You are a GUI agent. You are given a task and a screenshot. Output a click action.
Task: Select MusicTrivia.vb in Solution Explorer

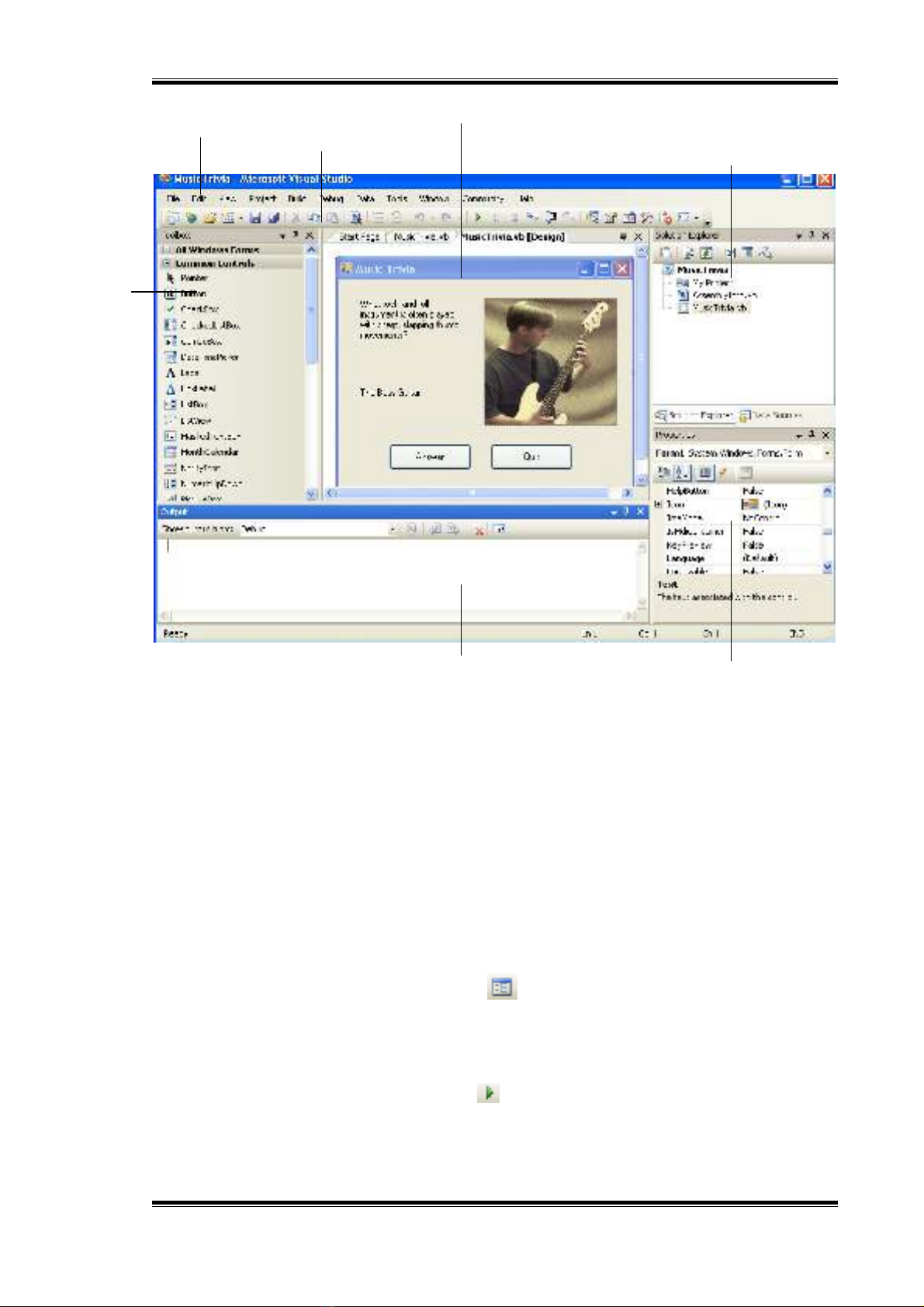click(720, 308)
